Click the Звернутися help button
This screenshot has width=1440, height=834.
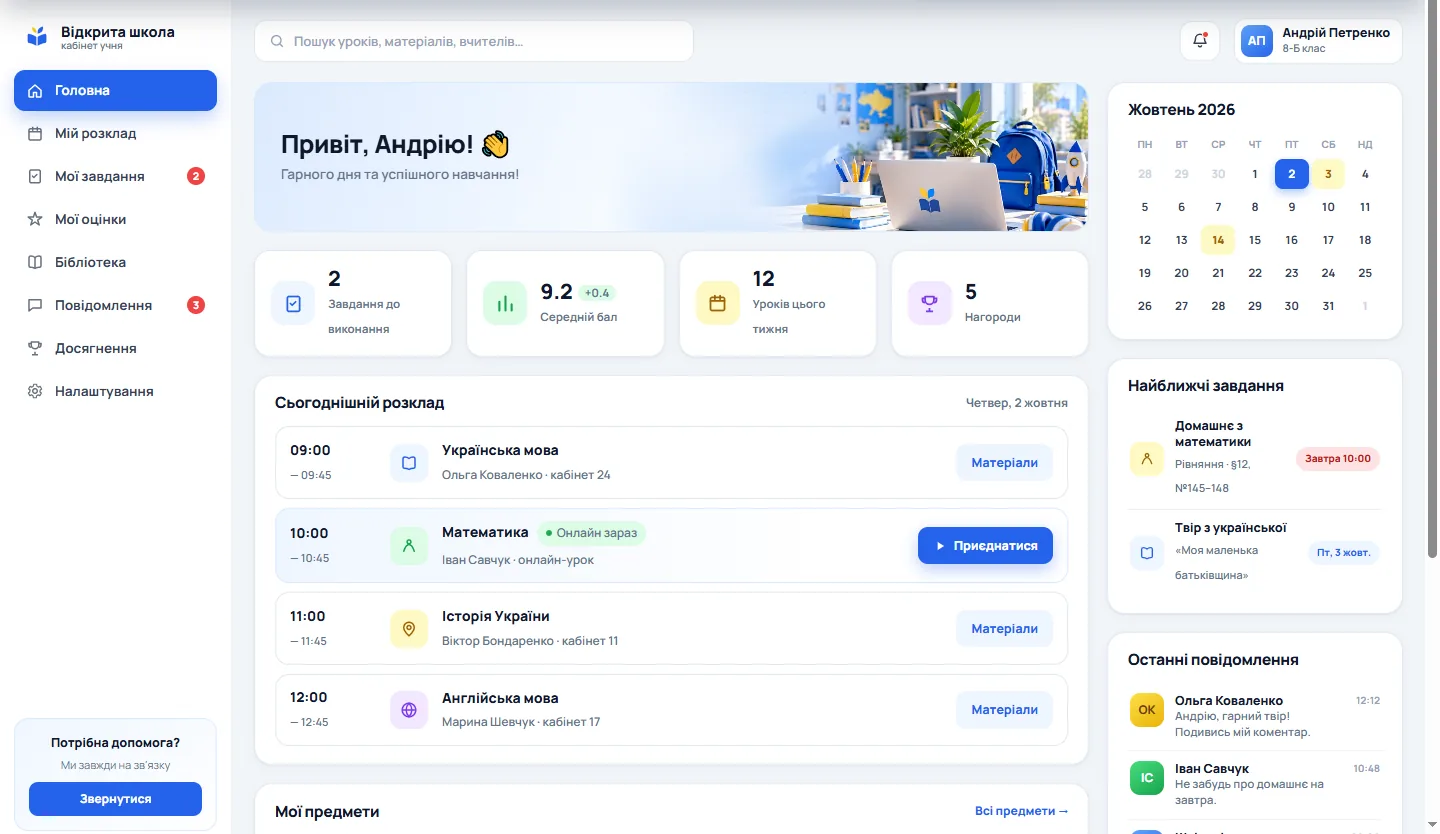(115, 799)
